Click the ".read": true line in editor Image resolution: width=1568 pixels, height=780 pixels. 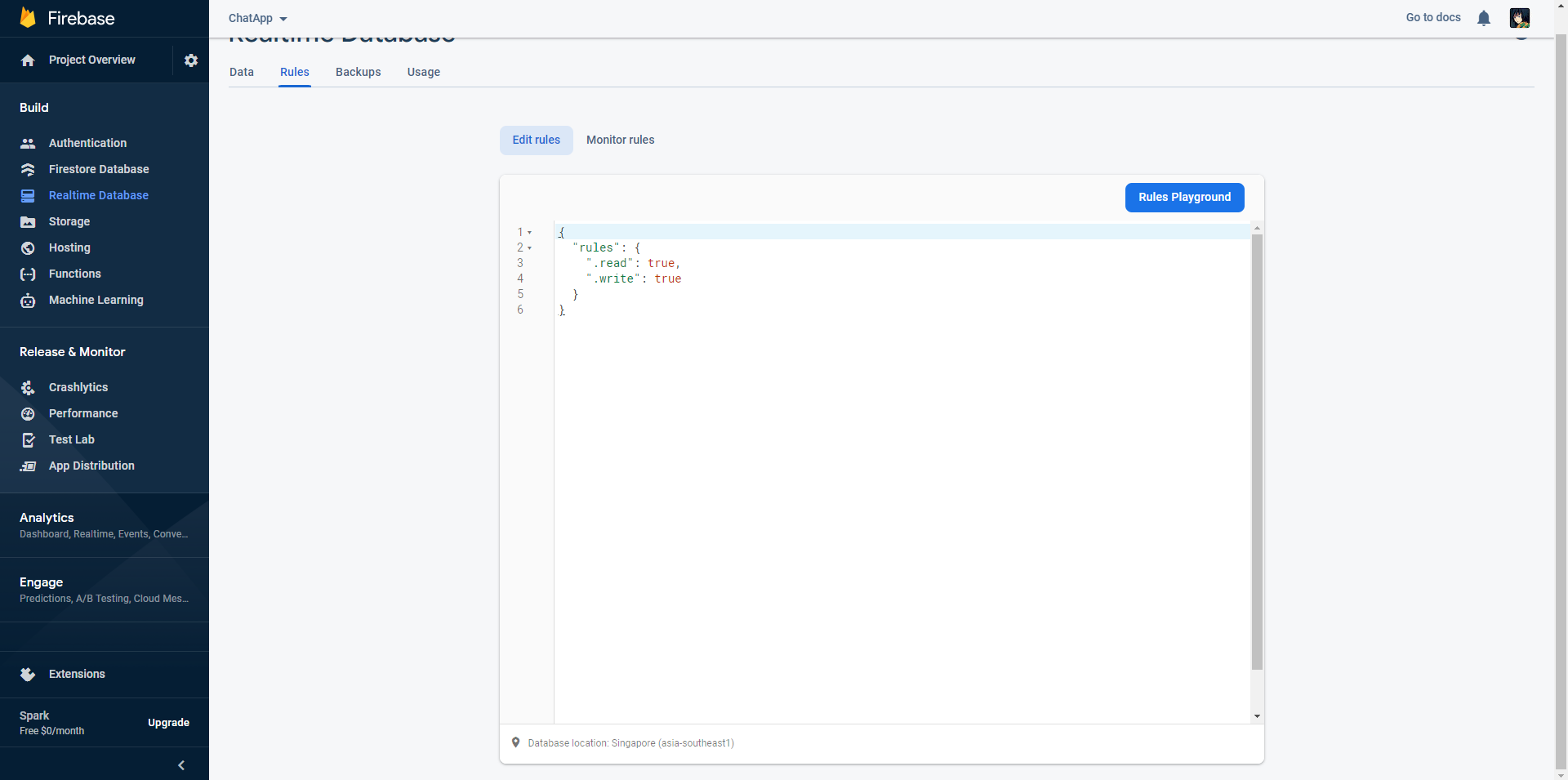(633, 263)
